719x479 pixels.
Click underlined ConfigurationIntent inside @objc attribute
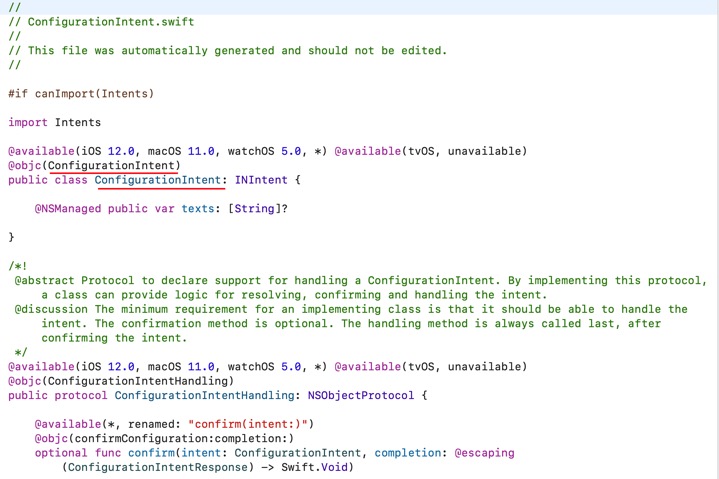(114, 165)
